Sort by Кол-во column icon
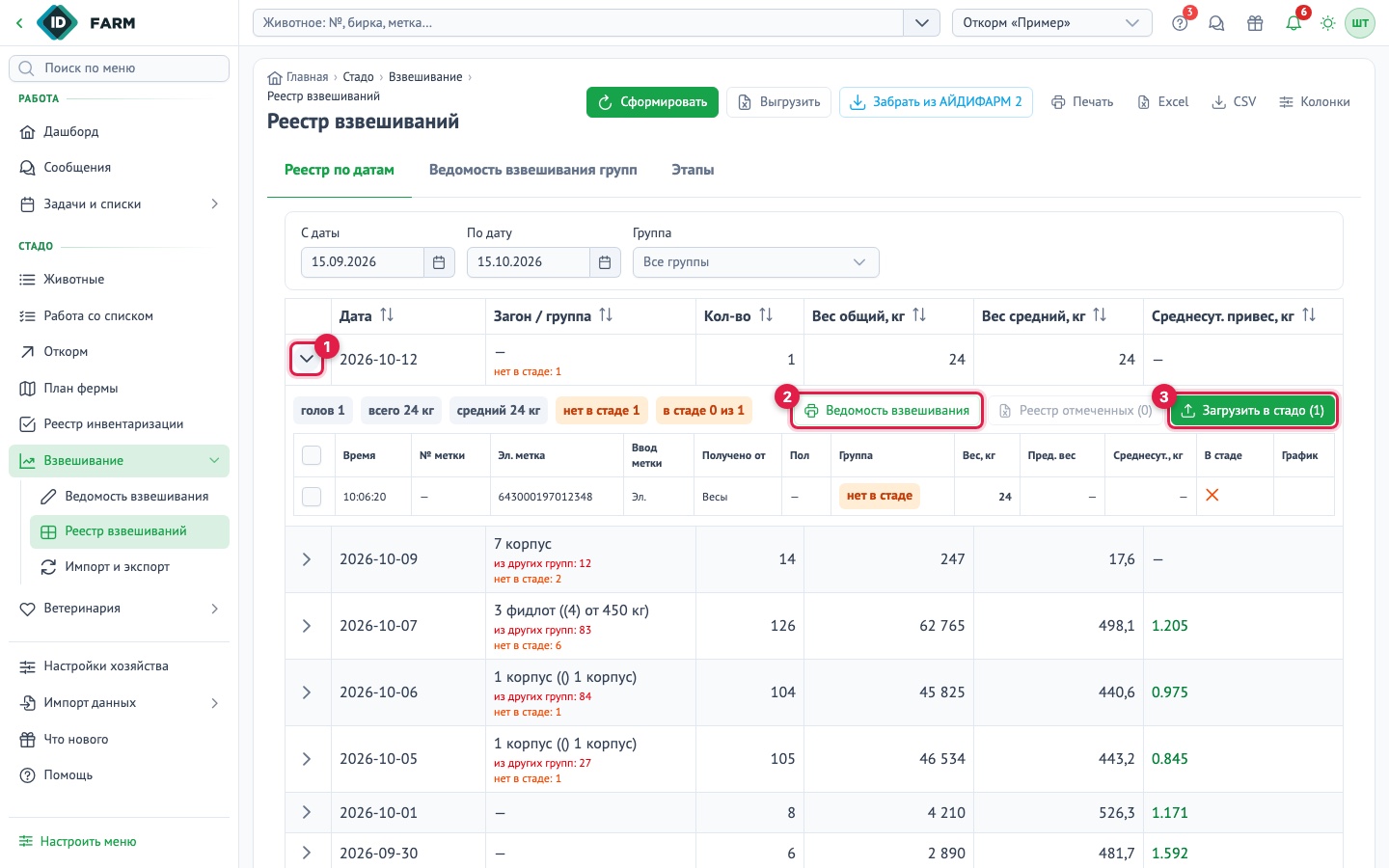The width and height of the screenshot is (1389, 868). point(766,315)
